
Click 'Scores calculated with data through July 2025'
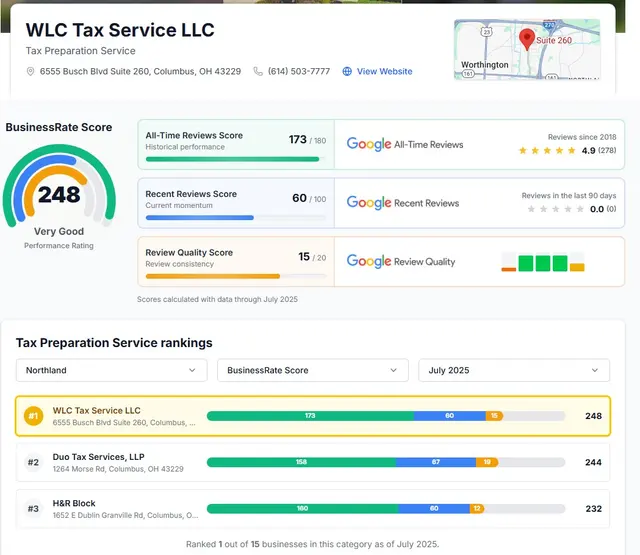217,299
